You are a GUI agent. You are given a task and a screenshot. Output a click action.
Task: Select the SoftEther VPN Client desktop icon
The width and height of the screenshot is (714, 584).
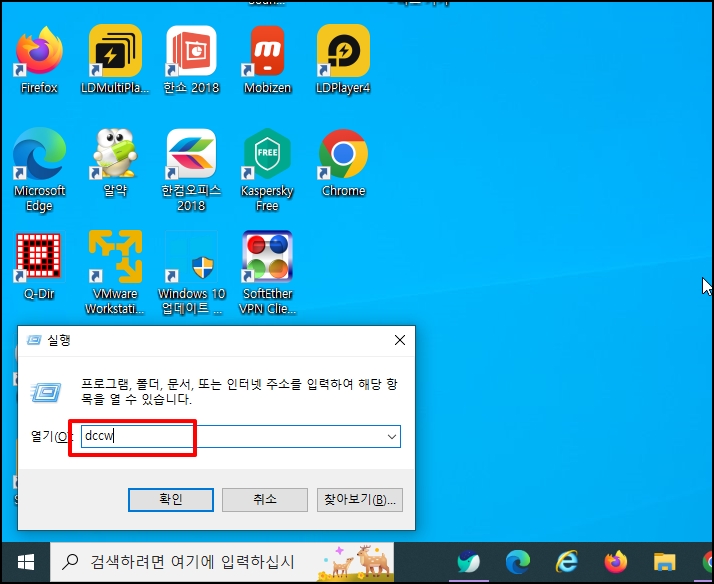click(267, 272)
